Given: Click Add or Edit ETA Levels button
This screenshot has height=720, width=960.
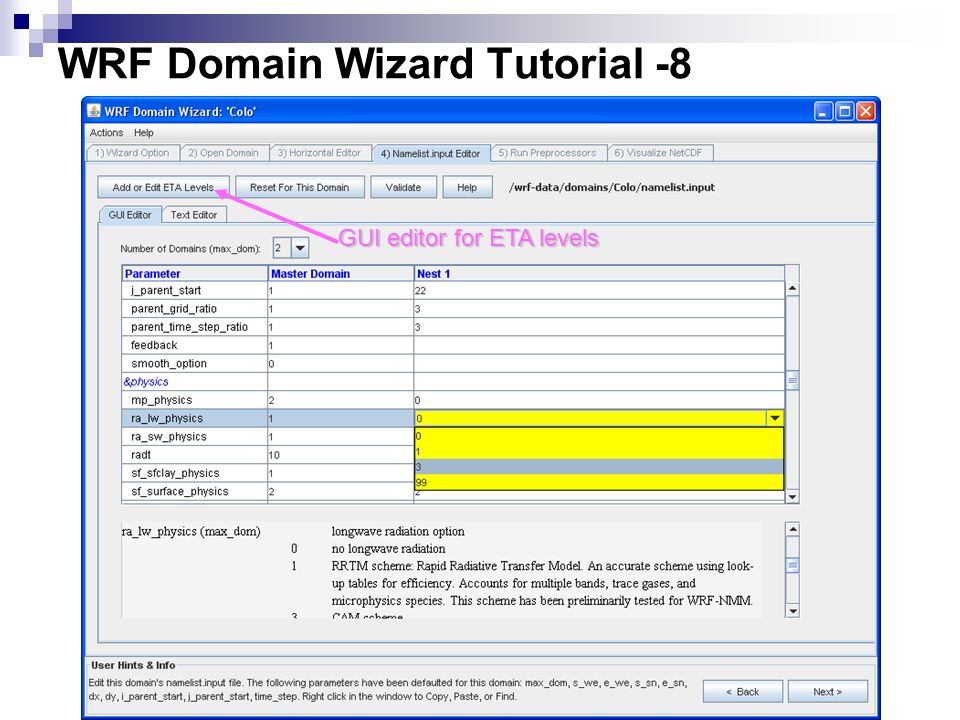Looking at the screenshot, I should click(x=163, y=187).
